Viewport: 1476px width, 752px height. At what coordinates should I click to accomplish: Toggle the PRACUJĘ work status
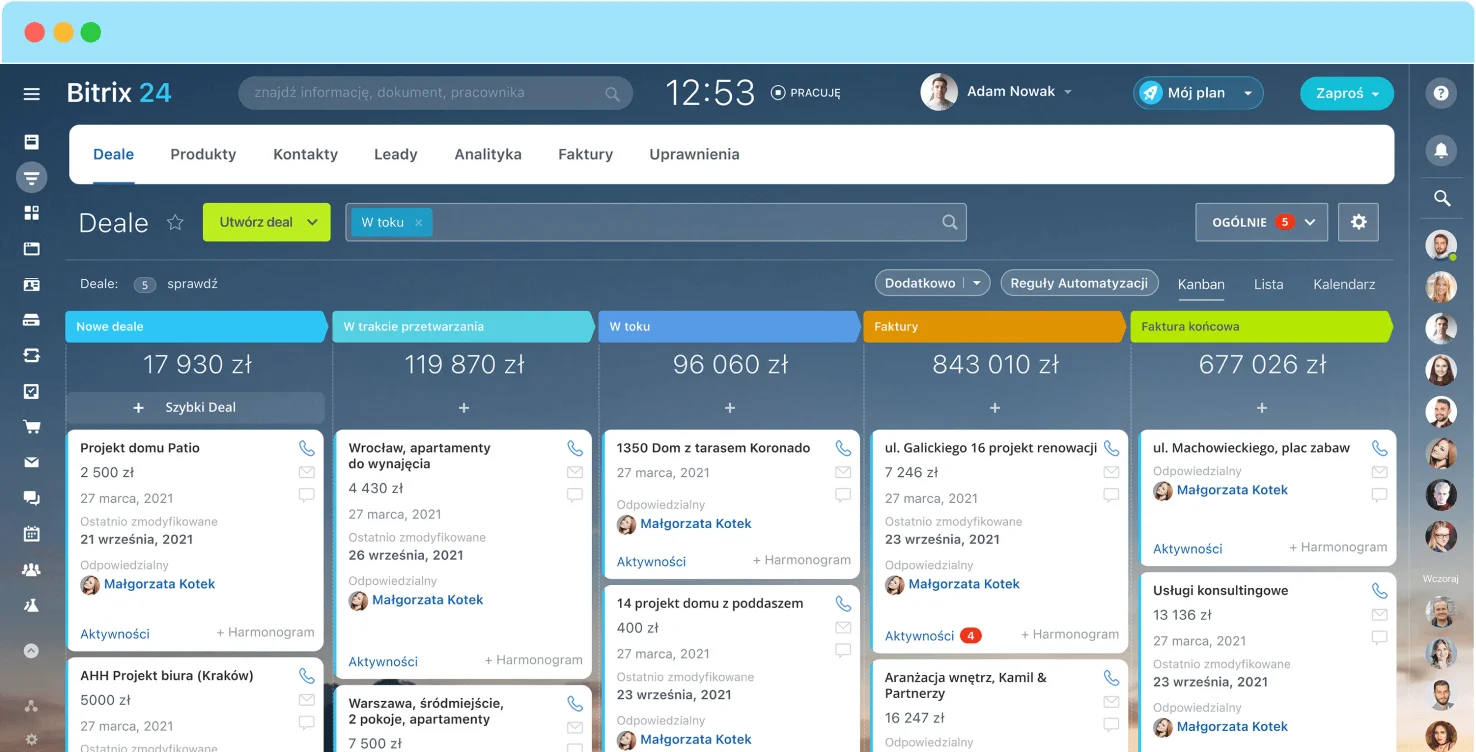coord(806,93)
